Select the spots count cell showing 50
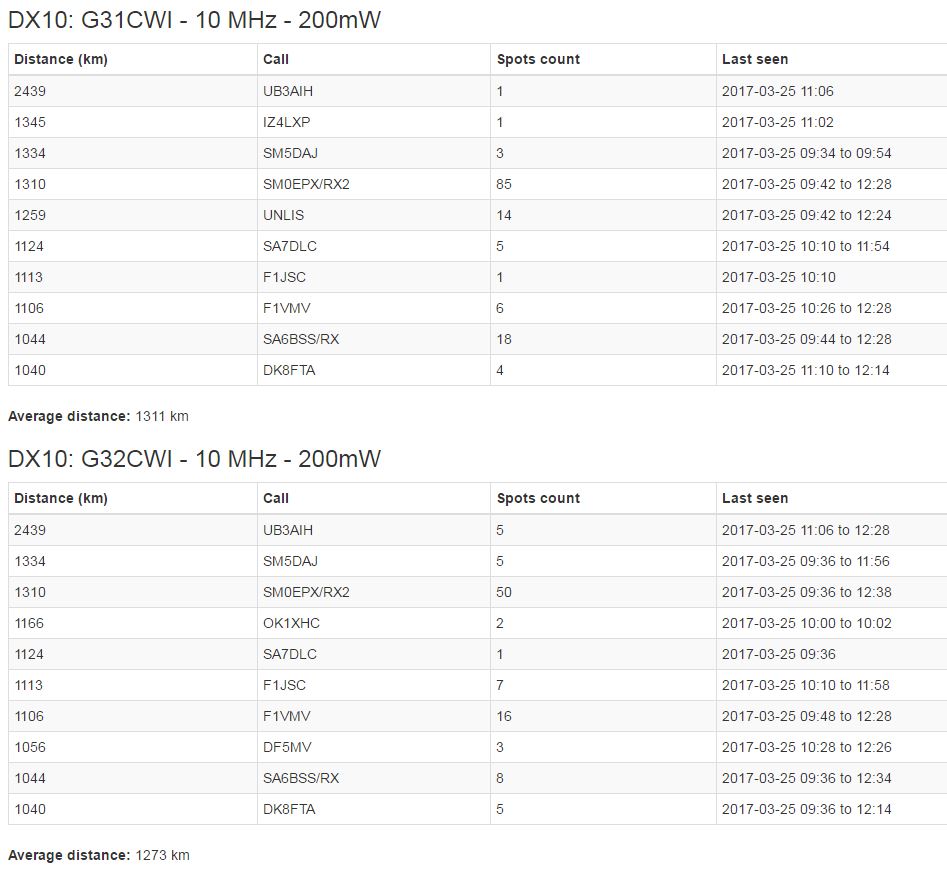 coord(504,592)
